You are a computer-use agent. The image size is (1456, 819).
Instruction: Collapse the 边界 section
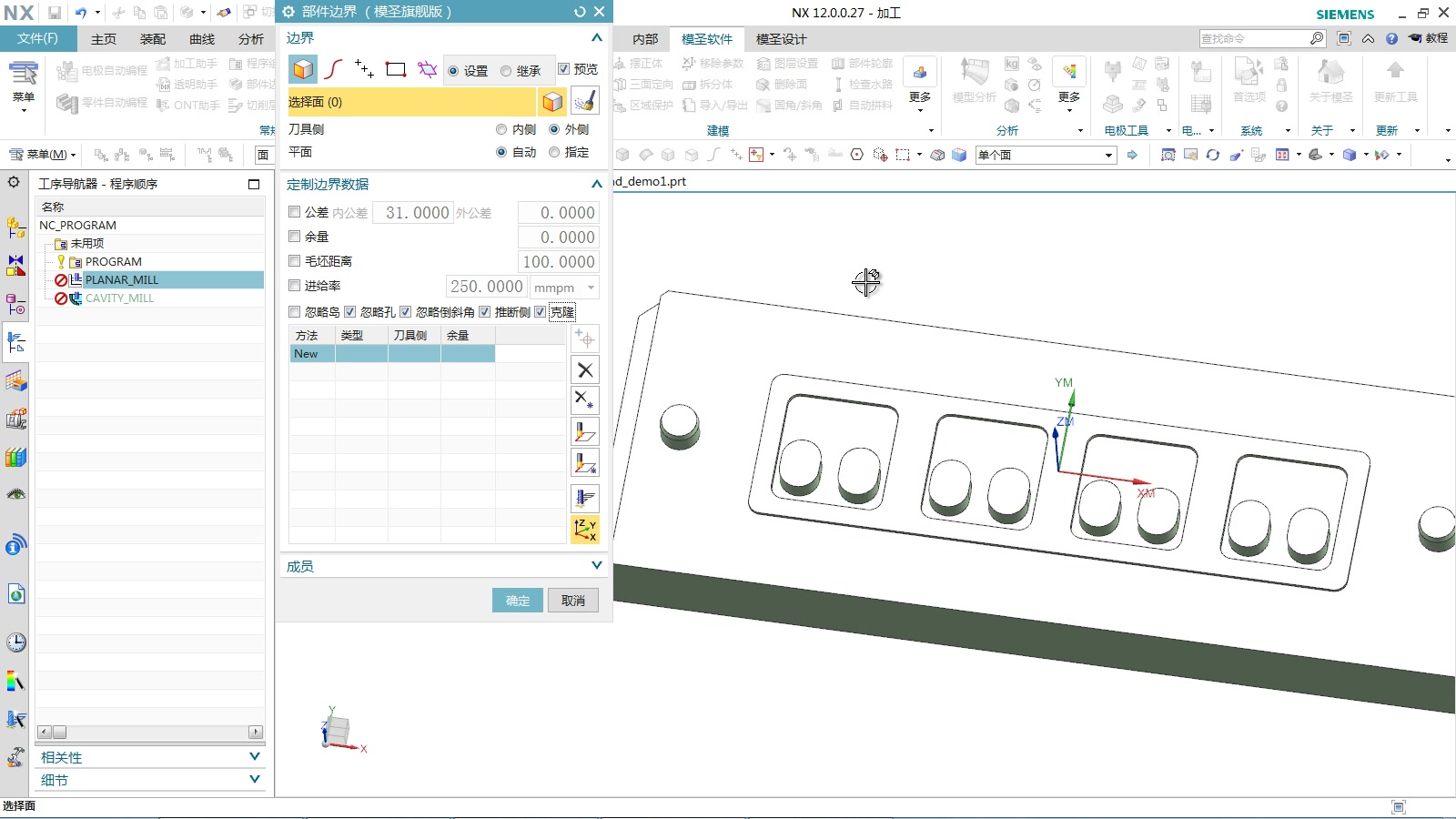597,37
